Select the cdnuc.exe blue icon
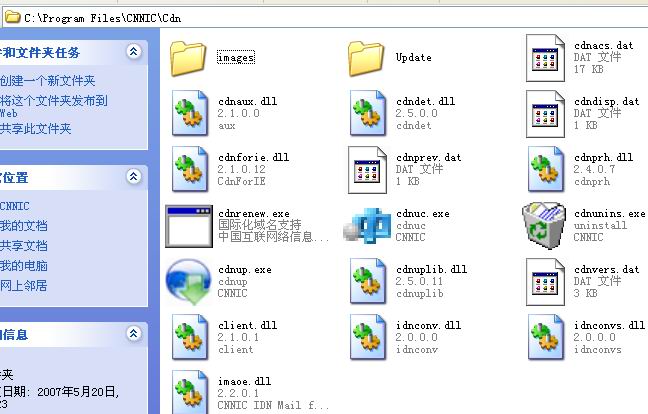 367,226
